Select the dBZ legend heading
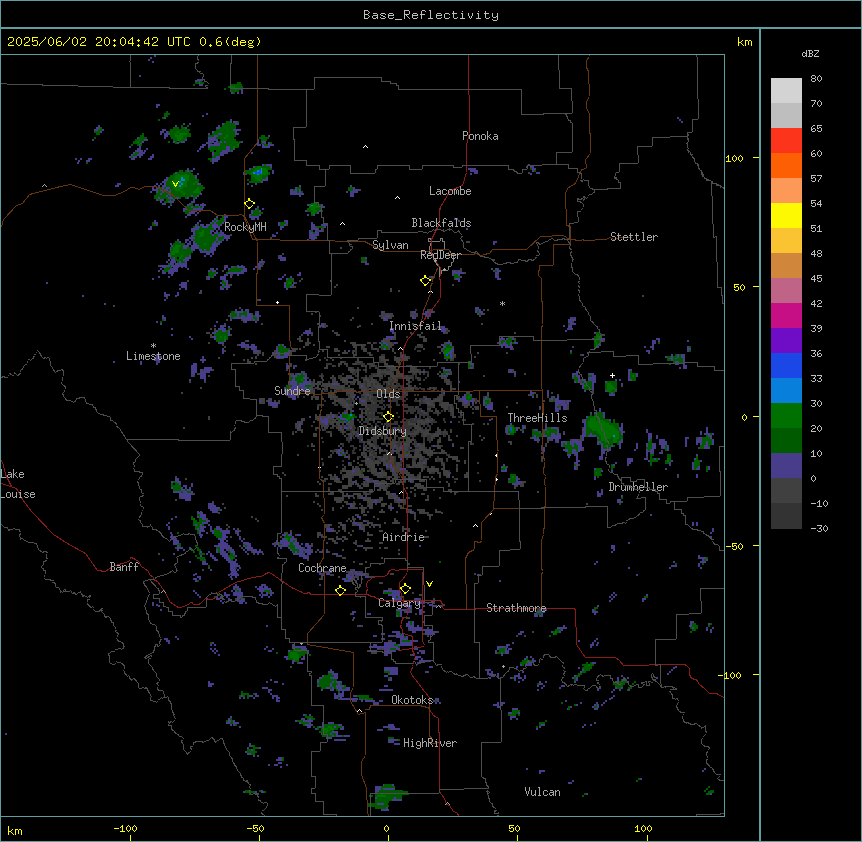The width and height of the screenshot is (862, 842). (810, 53)
